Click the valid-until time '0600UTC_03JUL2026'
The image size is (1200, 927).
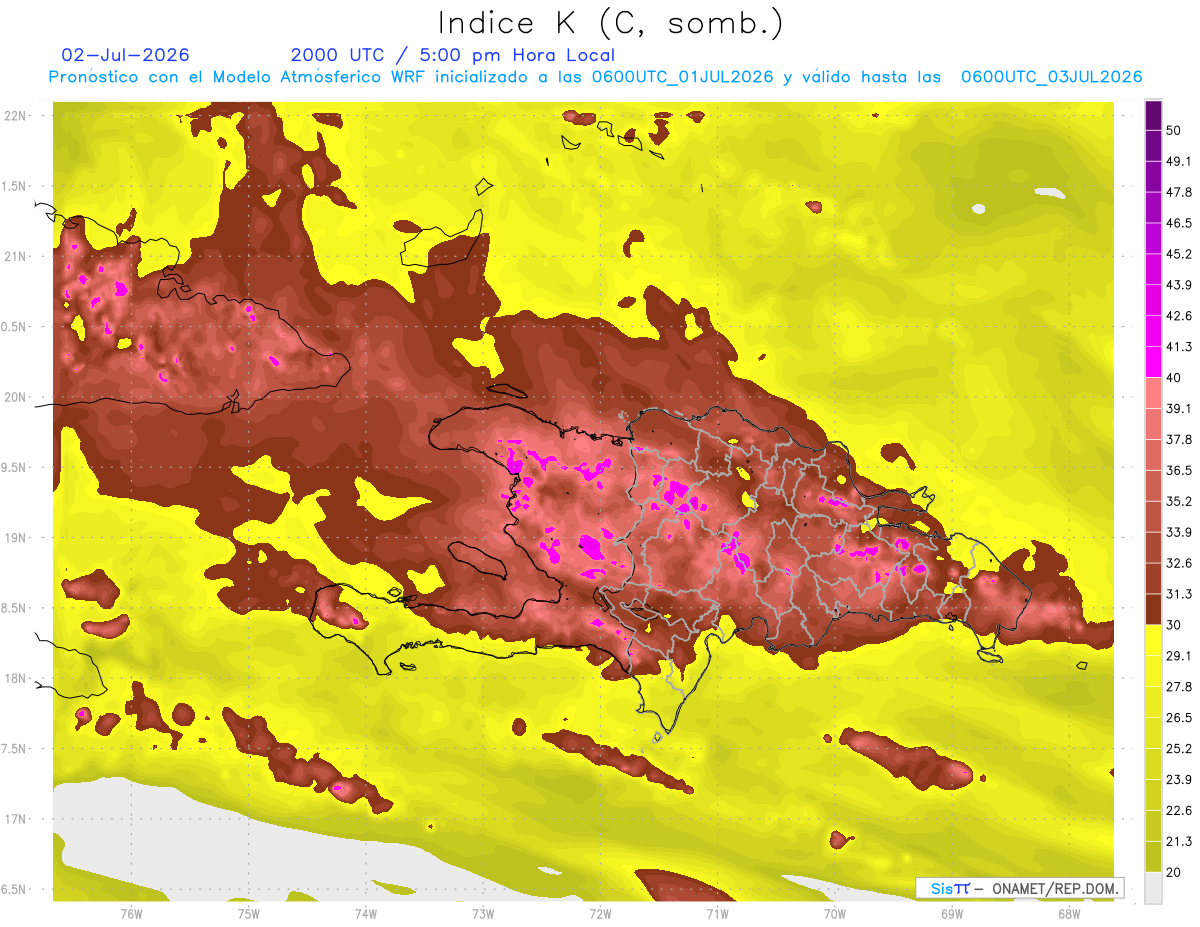coord(1052,77)
